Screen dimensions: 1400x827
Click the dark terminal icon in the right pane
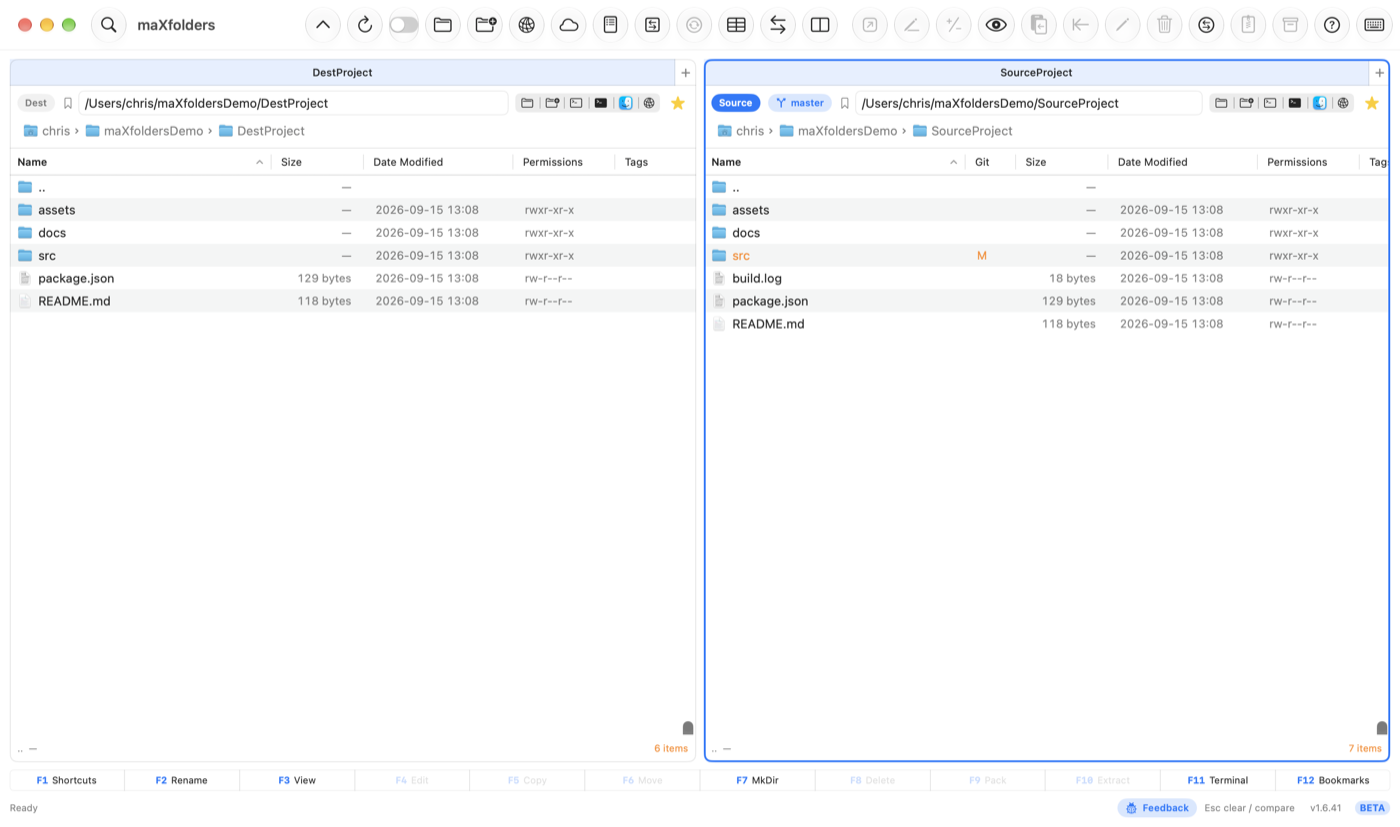click(1295, 103)
